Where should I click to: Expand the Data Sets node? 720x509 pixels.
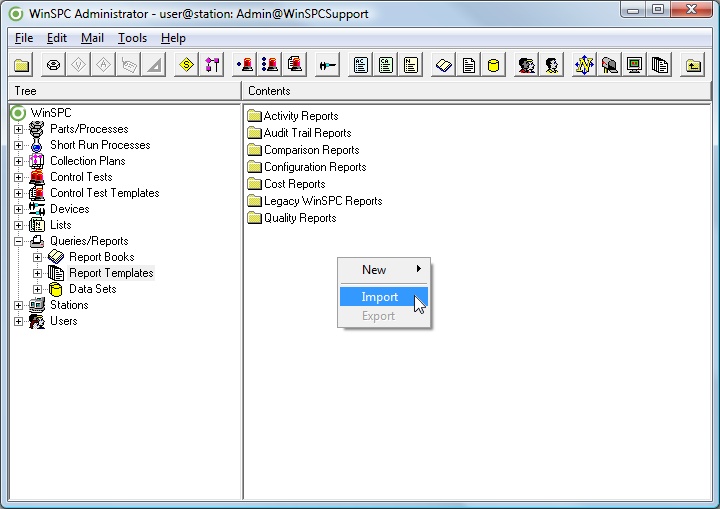coord(37,289)
